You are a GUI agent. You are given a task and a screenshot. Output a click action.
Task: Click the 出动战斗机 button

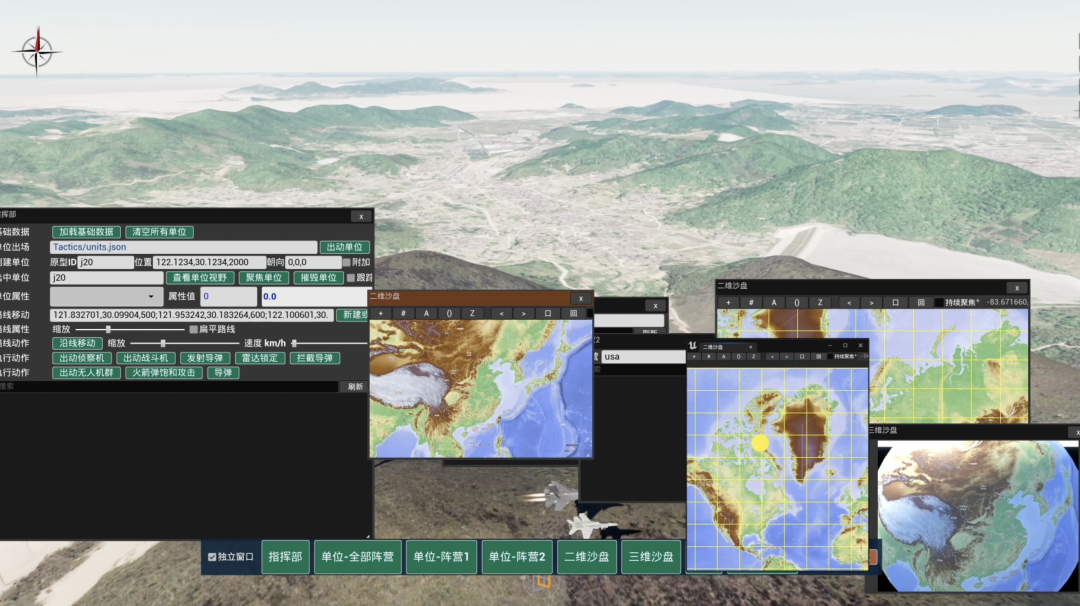point(145,358)
